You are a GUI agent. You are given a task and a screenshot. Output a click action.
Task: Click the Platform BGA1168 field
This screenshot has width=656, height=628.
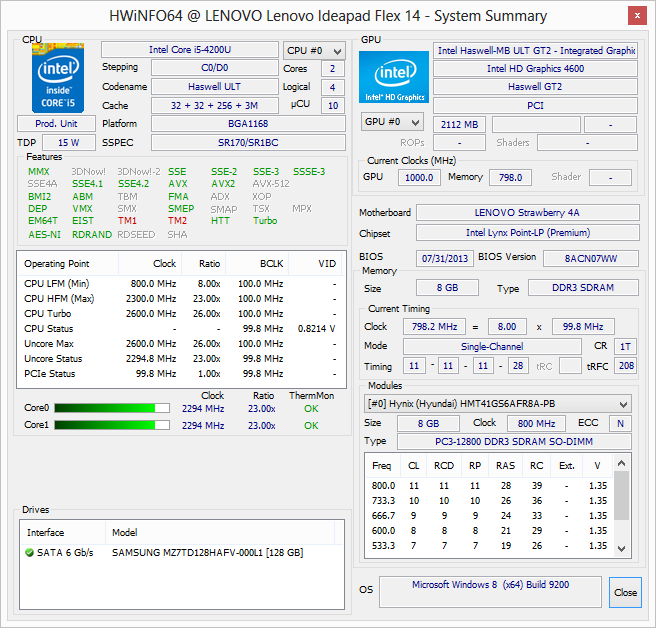pos(248,124)
